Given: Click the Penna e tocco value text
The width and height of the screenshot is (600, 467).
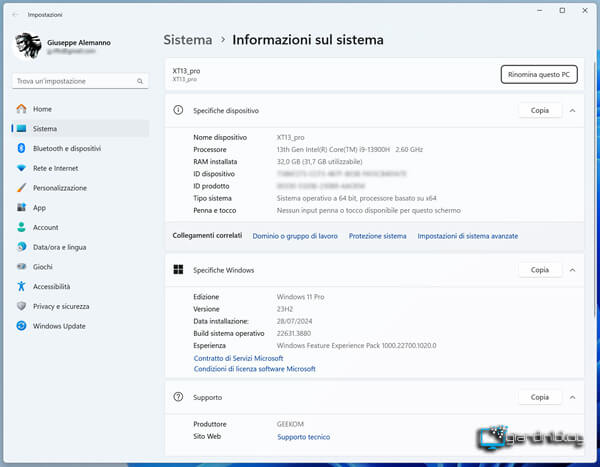Looking at the screenshot, I should tap(368, 211).
